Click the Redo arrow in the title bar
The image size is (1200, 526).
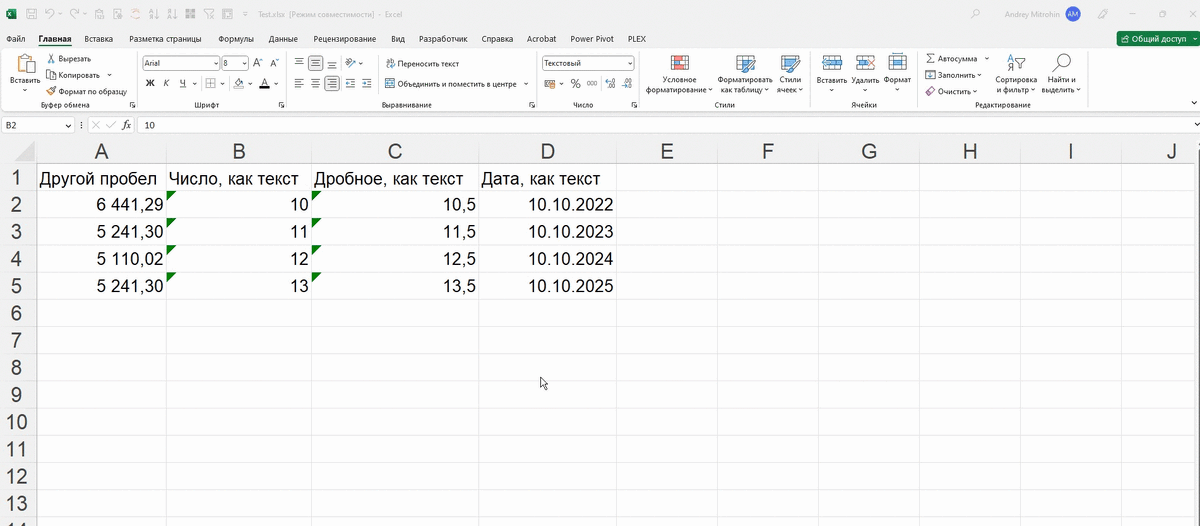(x=76, y=15)
